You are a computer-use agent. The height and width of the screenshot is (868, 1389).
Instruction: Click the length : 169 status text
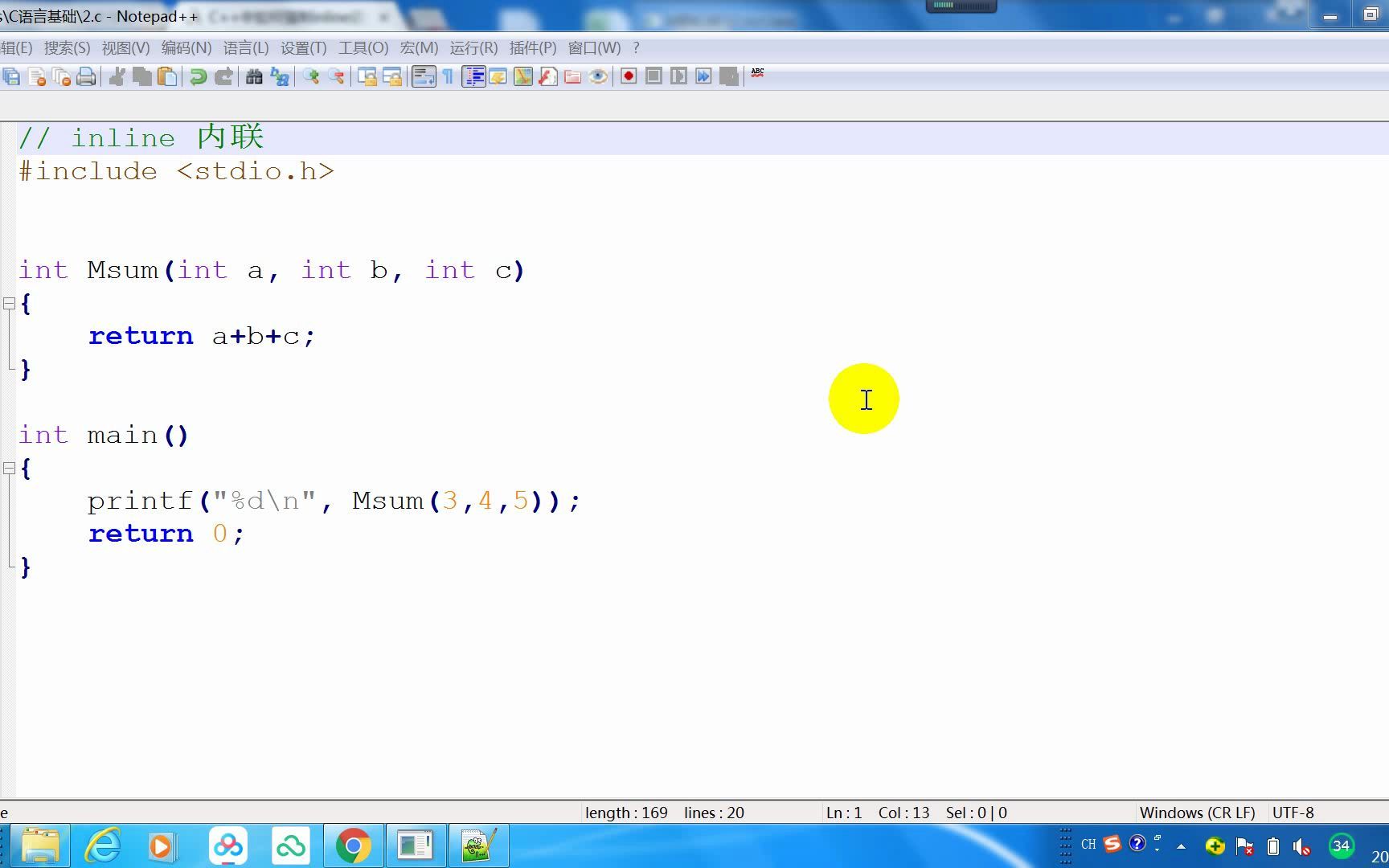(626, 813)
